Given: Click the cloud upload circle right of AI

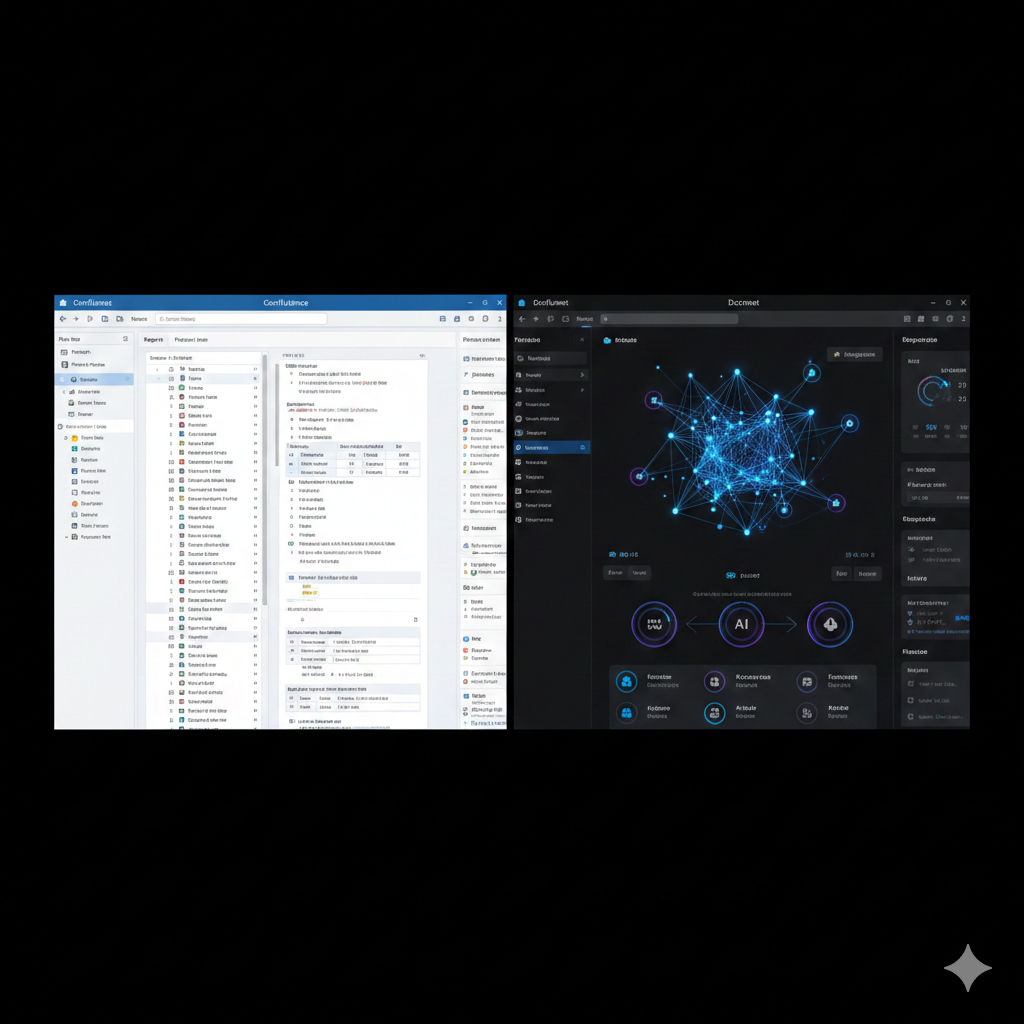Looking at the screenshot, I should click(829, 623).
